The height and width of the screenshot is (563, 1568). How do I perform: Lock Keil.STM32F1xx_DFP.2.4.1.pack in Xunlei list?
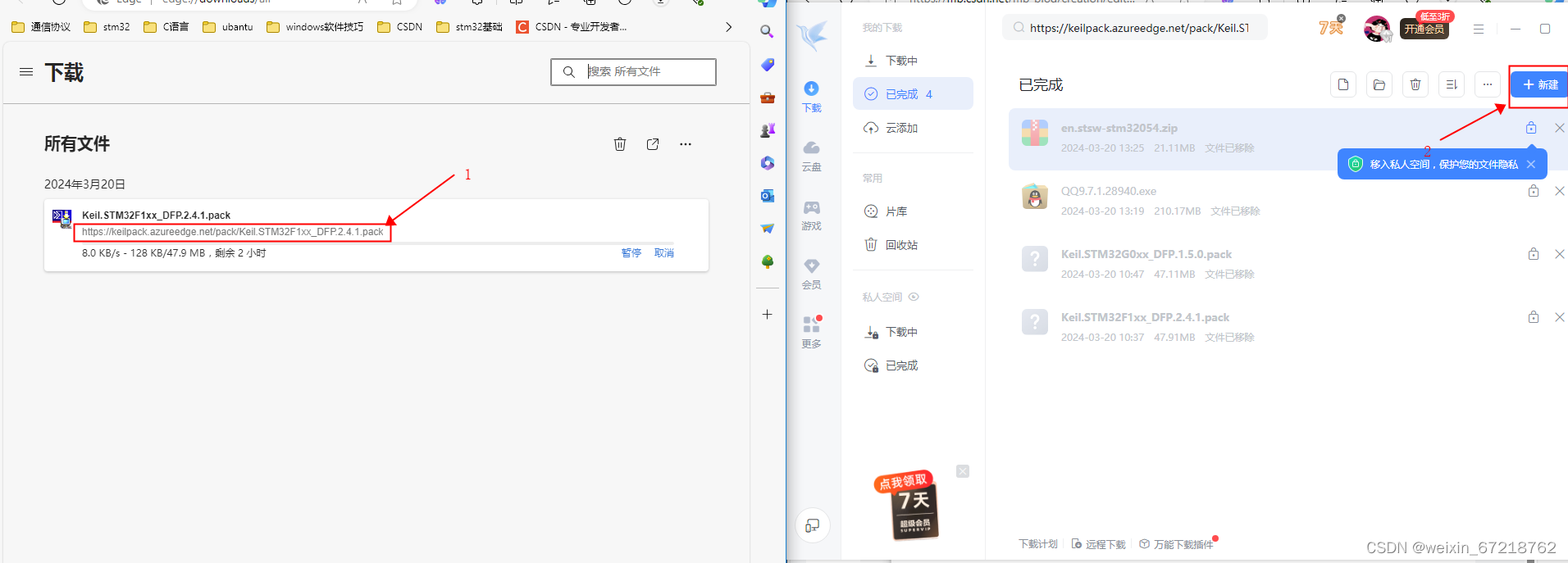[x=1534, y=317]
